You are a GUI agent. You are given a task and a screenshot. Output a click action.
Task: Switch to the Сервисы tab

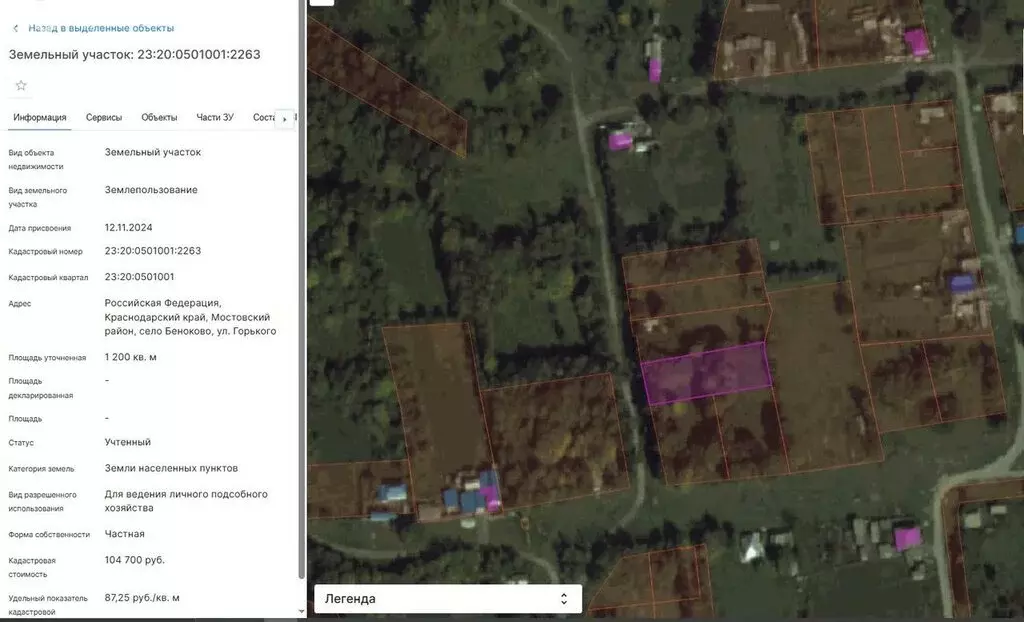click(x=104, y=118)
